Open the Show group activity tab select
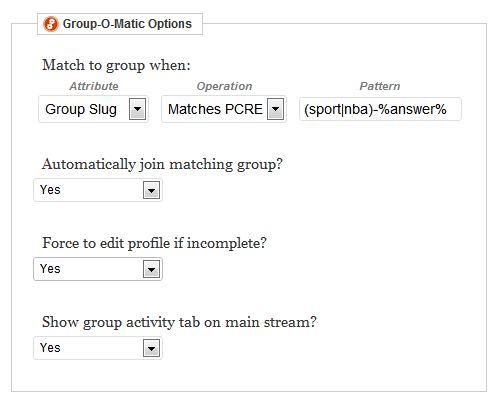Image resolution: width=498 pixels, height=405 pixels. [98, 348]
